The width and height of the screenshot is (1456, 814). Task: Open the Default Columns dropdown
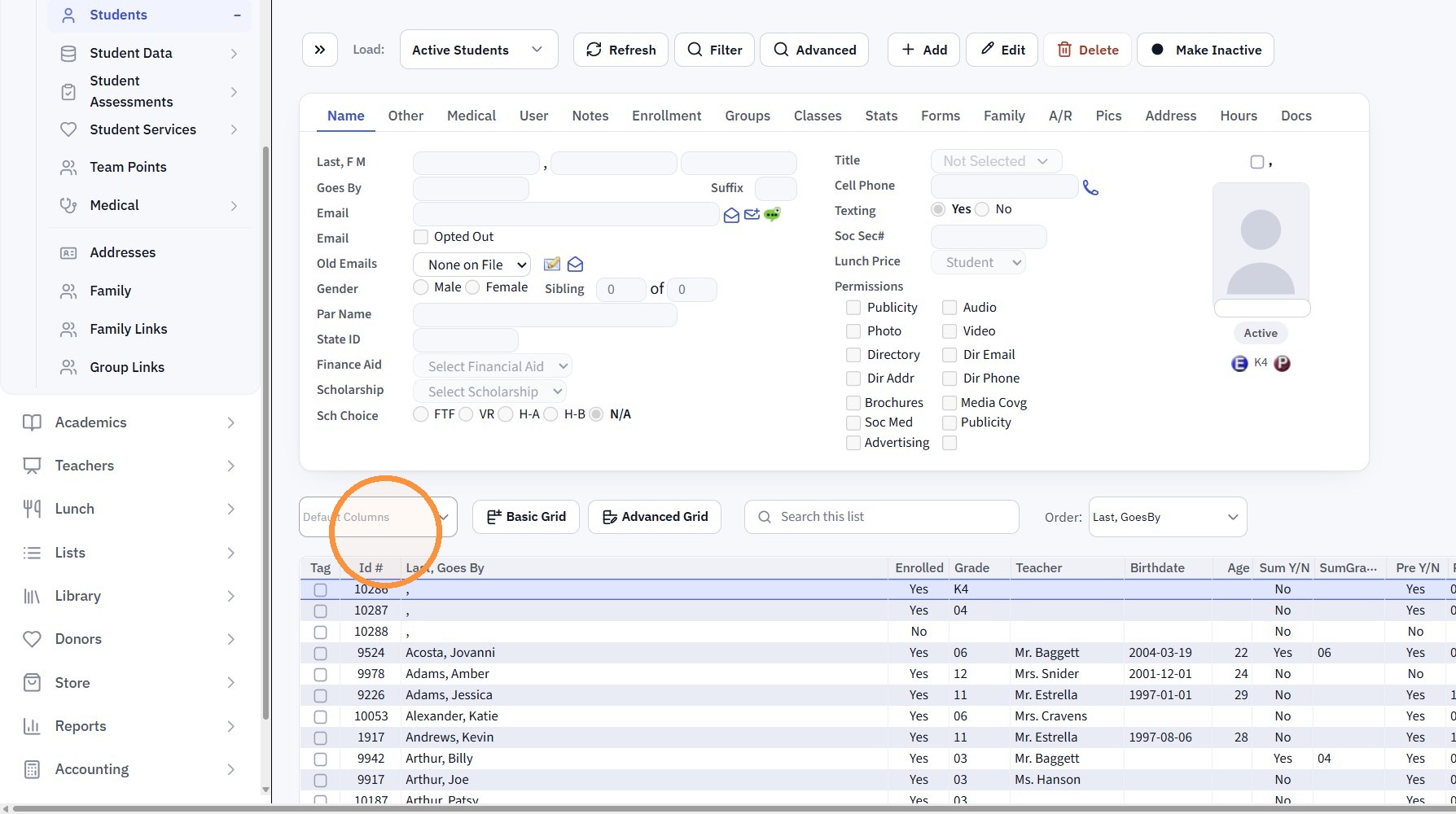click(x=378, y=517)
